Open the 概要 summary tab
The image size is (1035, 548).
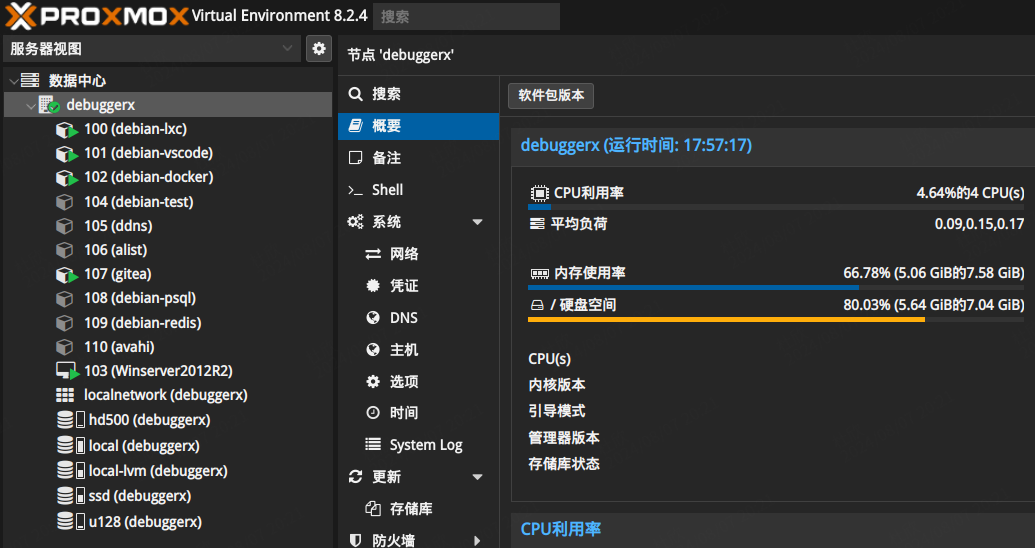coord(418,126)
